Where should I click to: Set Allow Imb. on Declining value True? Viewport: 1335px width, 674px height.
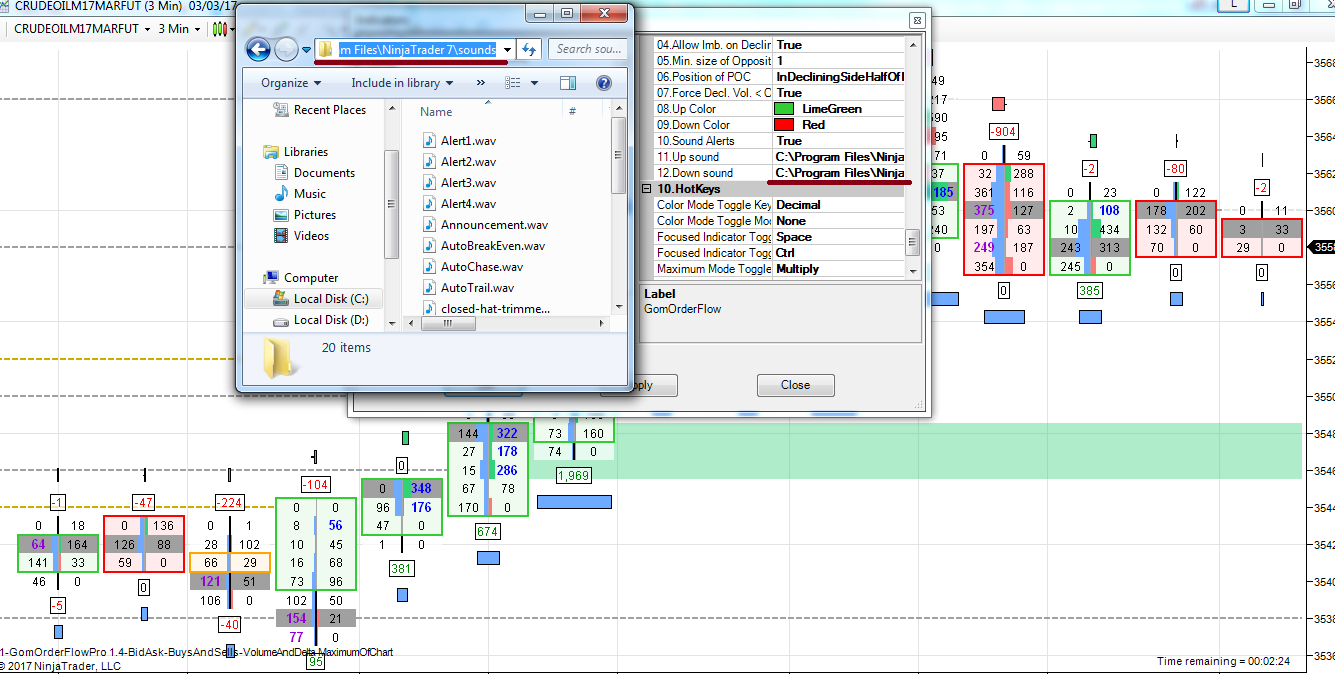point(838,45)
